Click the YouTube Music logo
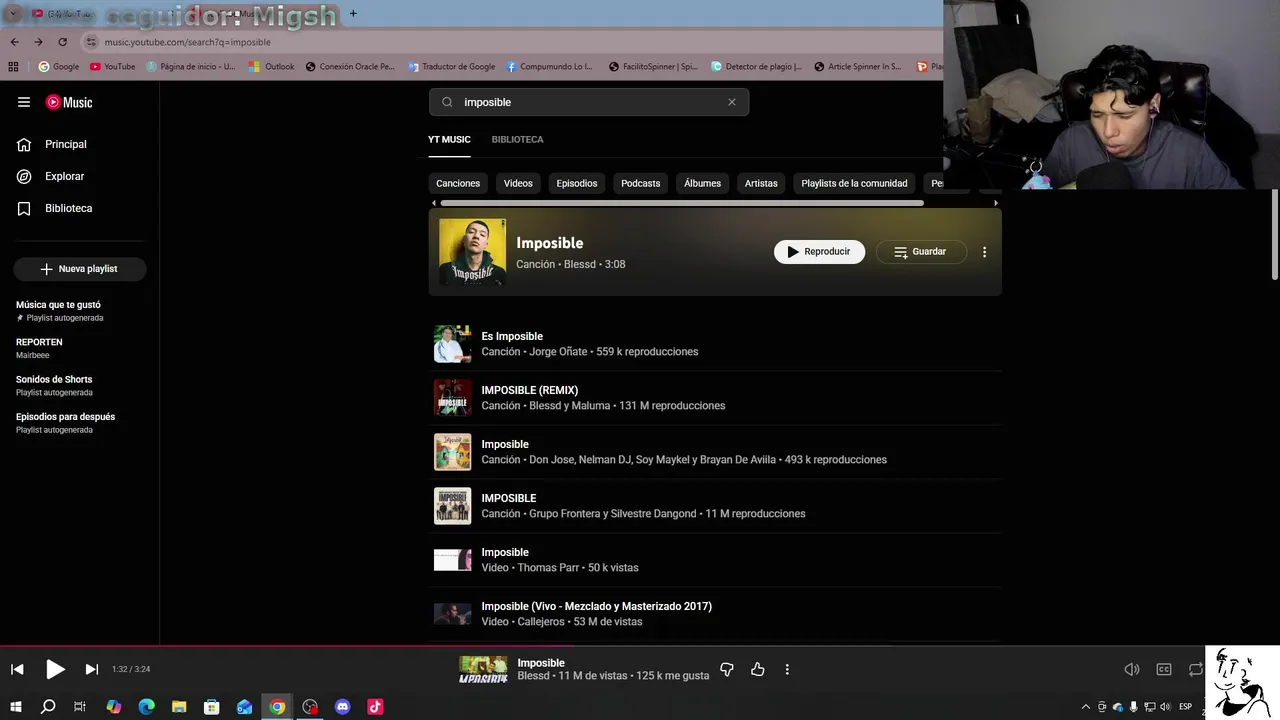The width and height of the screenshot is (1280, 720). click(69, 102)
